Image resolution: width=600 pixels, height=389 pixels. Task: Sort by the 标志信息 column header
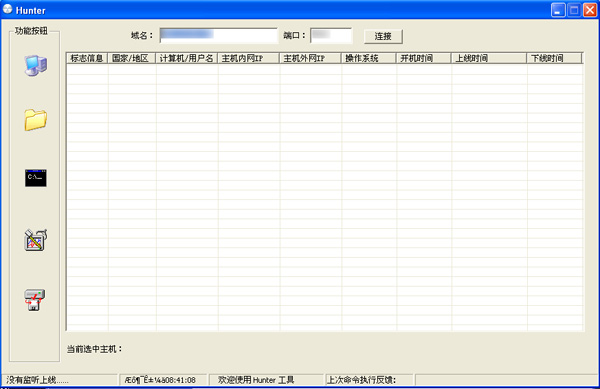coord(87,58)
